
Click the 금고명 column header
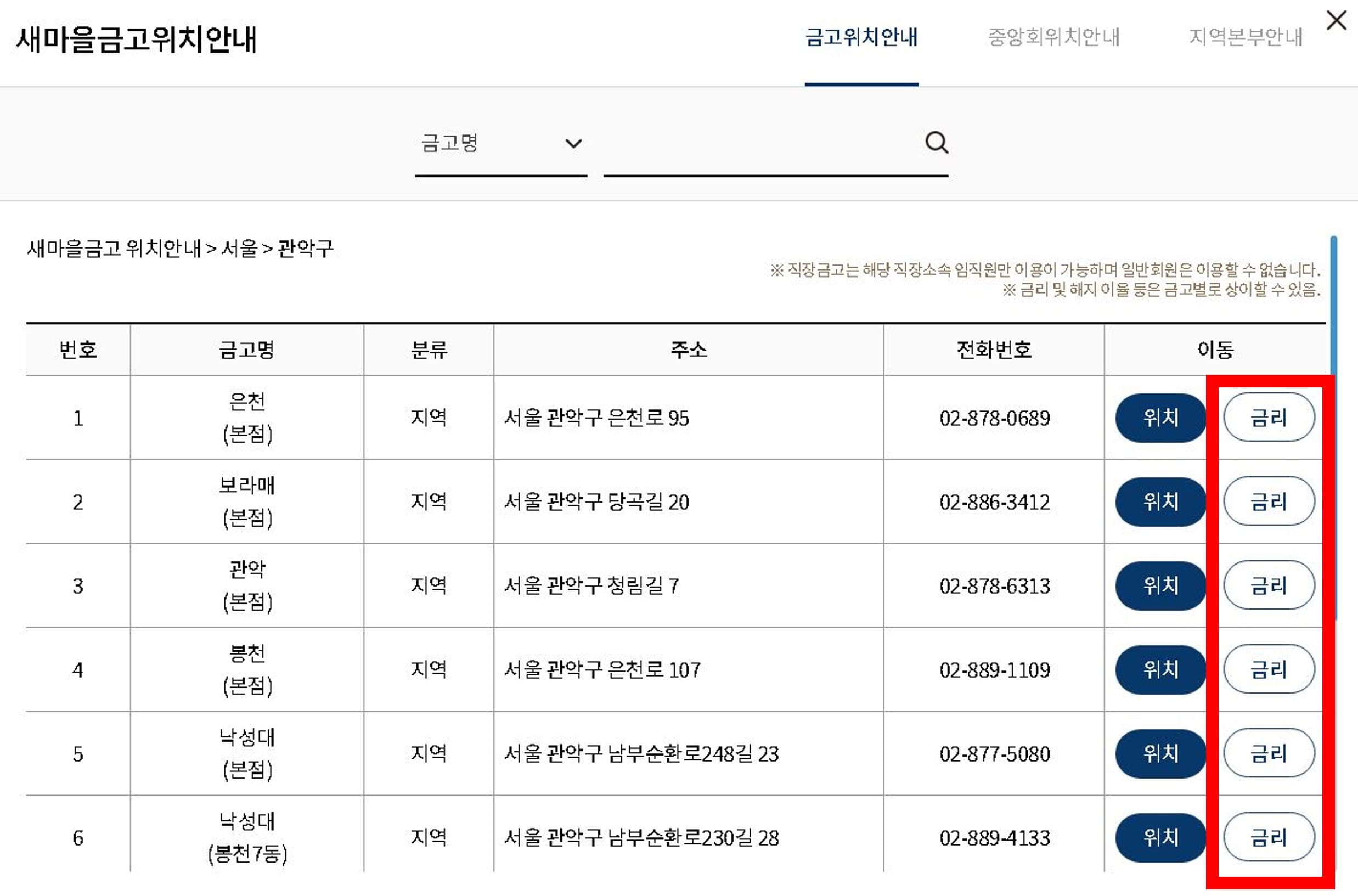point(247,350)
